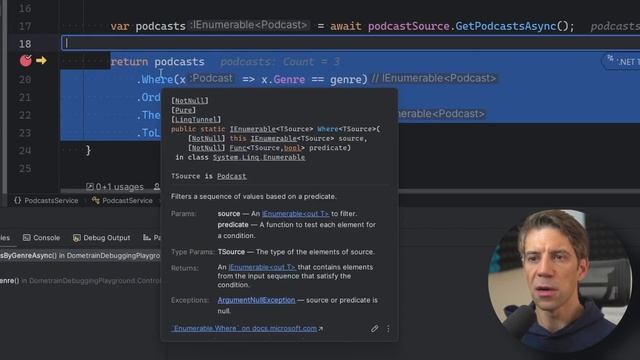Follow the IEnumerable<out T> link in Params

296,213
